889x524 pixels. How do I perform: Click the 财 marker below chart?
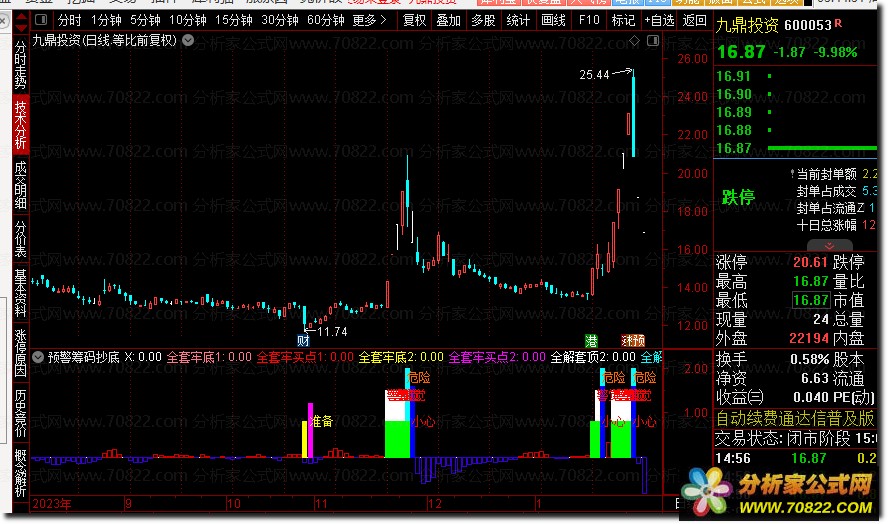click(x=303, y=340)
